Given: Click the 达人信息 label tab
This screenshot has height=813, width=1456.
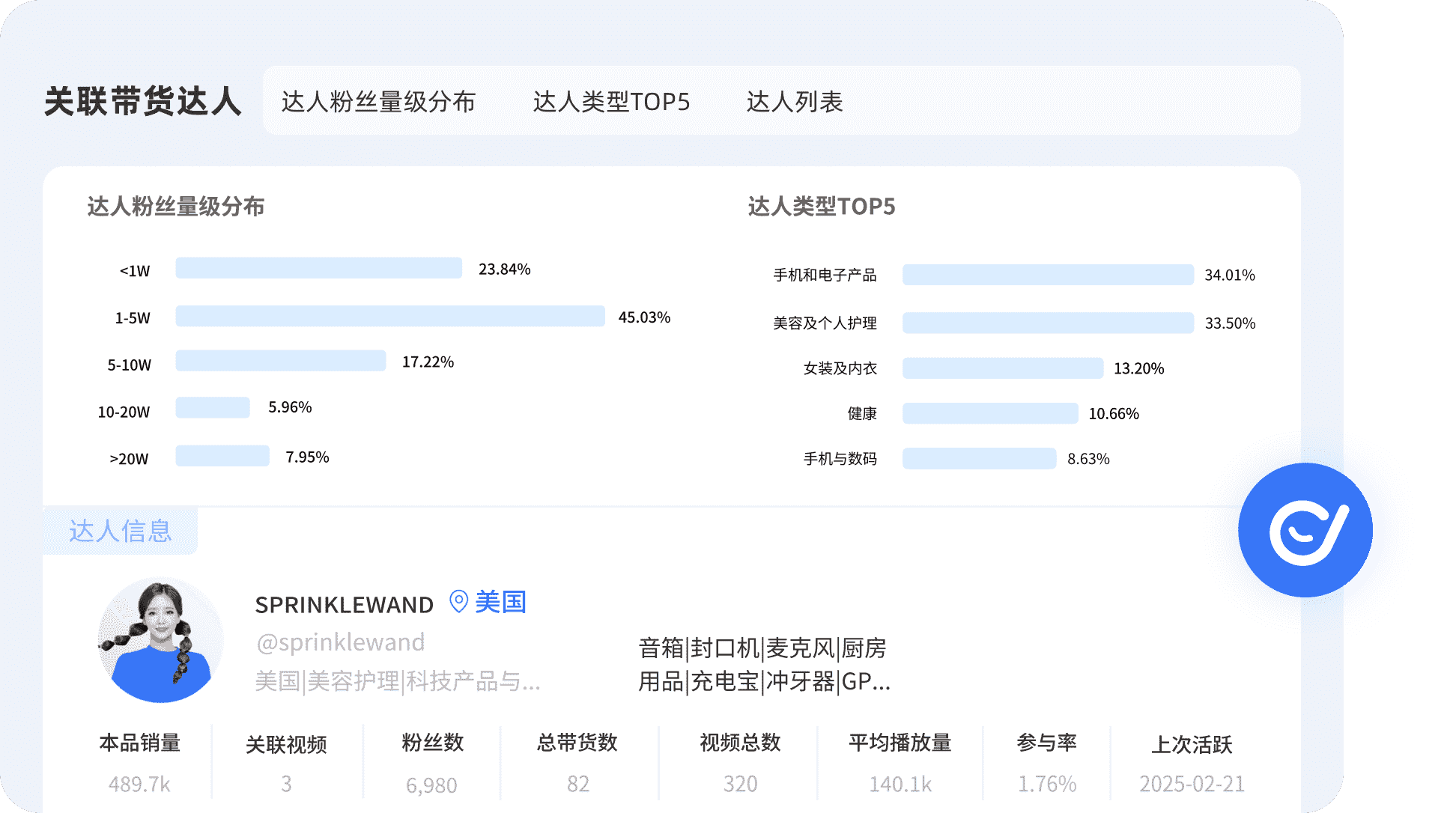Looking at the screenshot, I should click(x=121, y=531).
